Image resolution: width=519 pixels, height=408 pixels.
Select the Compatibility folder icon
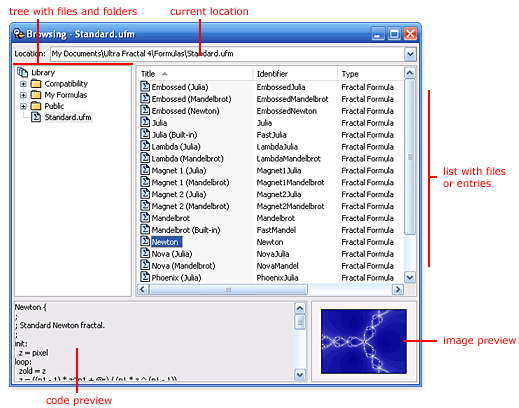(x=36, y=84)
